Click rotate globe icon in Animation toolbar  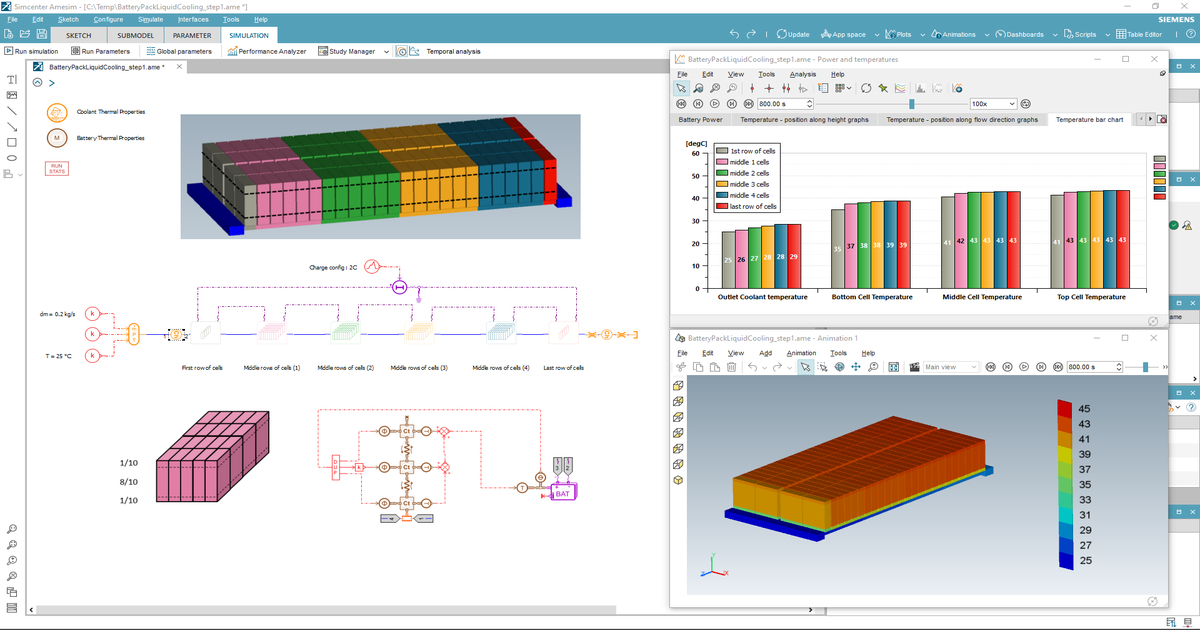point(839,367)
